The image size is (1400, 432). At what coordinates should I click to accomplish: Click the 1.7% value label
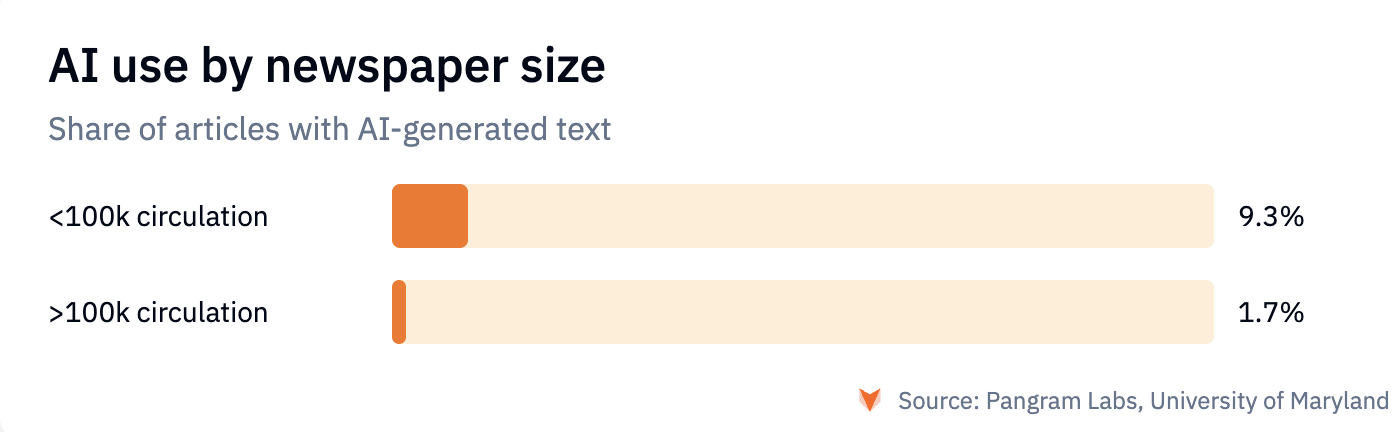pos(1271,313)
